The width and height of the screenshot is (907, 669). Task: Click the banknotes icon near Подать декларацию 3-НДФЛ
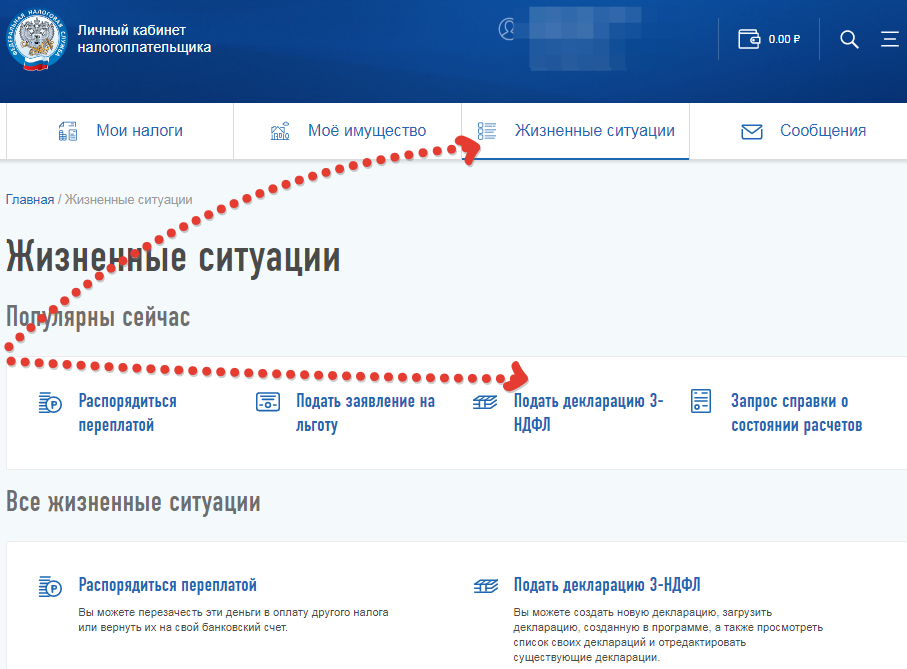pos(483,401)
